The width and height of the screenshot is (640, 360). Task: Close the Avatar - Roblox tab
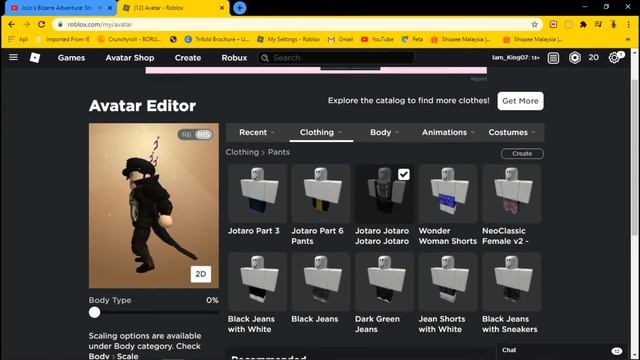point(222,8)
